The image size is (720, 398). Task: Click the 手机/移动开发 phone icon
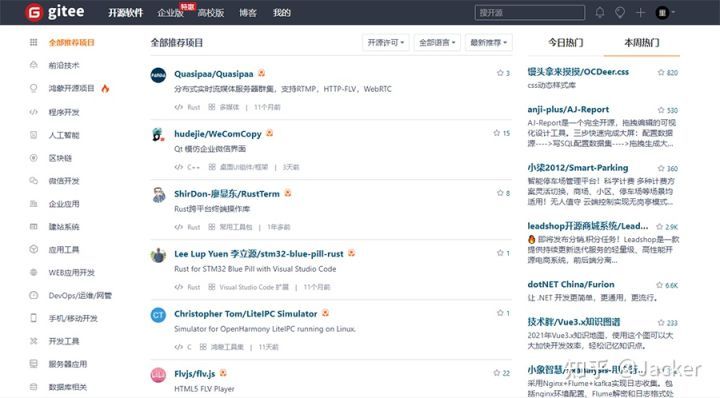tap(34, 318)
